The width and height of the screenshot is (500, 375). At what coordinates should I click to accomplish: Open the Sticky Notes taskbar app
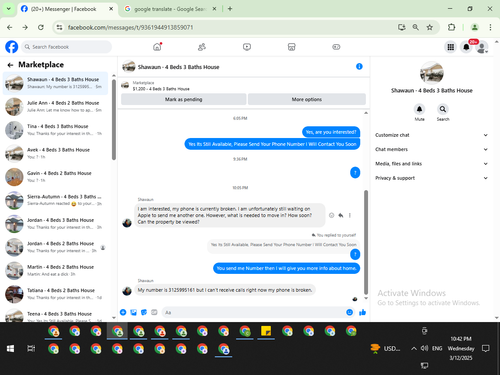click(266, 331)
